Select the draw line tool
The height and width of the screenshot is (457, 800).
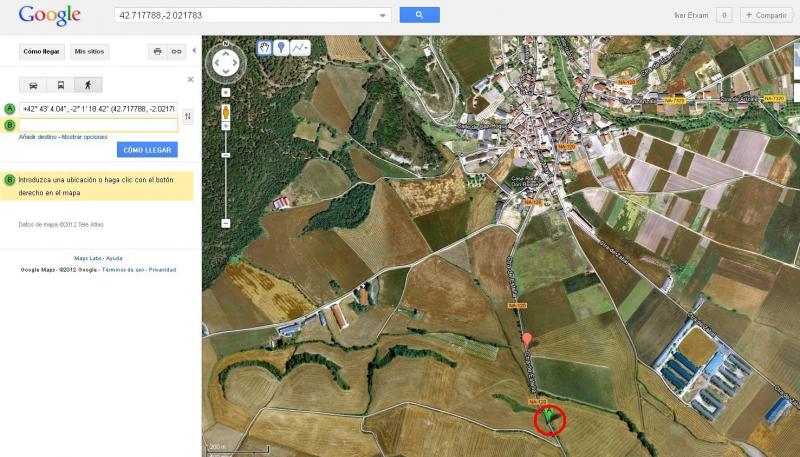point(299,47)
